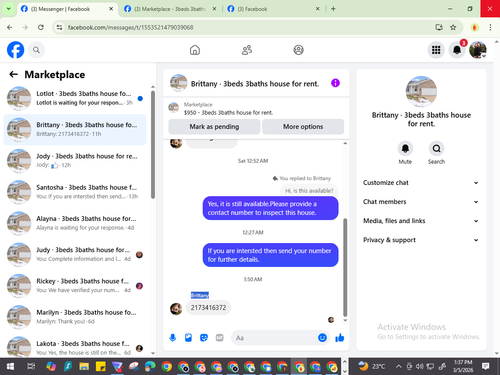Open the Facebook search icon
500x375 pixels.
(x=36, y=50)
